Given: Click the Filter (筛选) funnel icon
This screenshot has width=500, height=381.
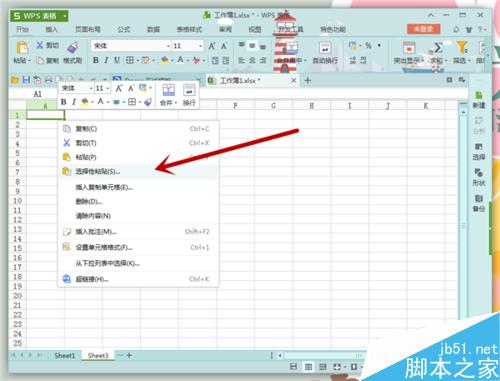Looking at the screenshot, I should click(462, 47).
